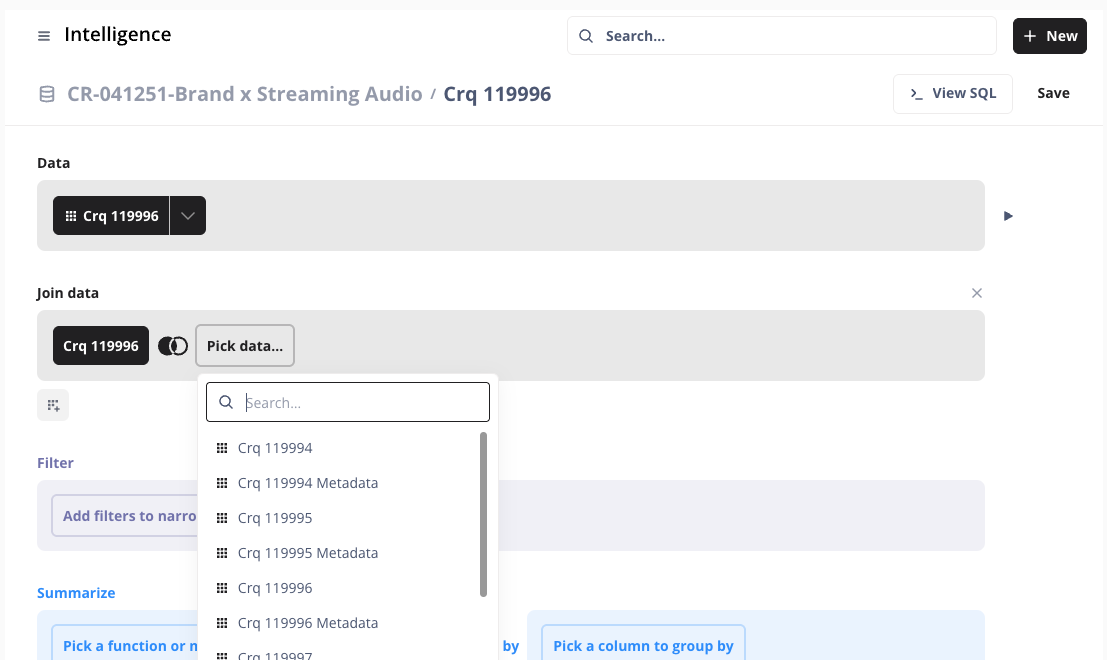The height and width of the screenshot is (660, 1107).
Task: Pick Crq 119996 Metadata table option
Action: [x=307, y=623]
